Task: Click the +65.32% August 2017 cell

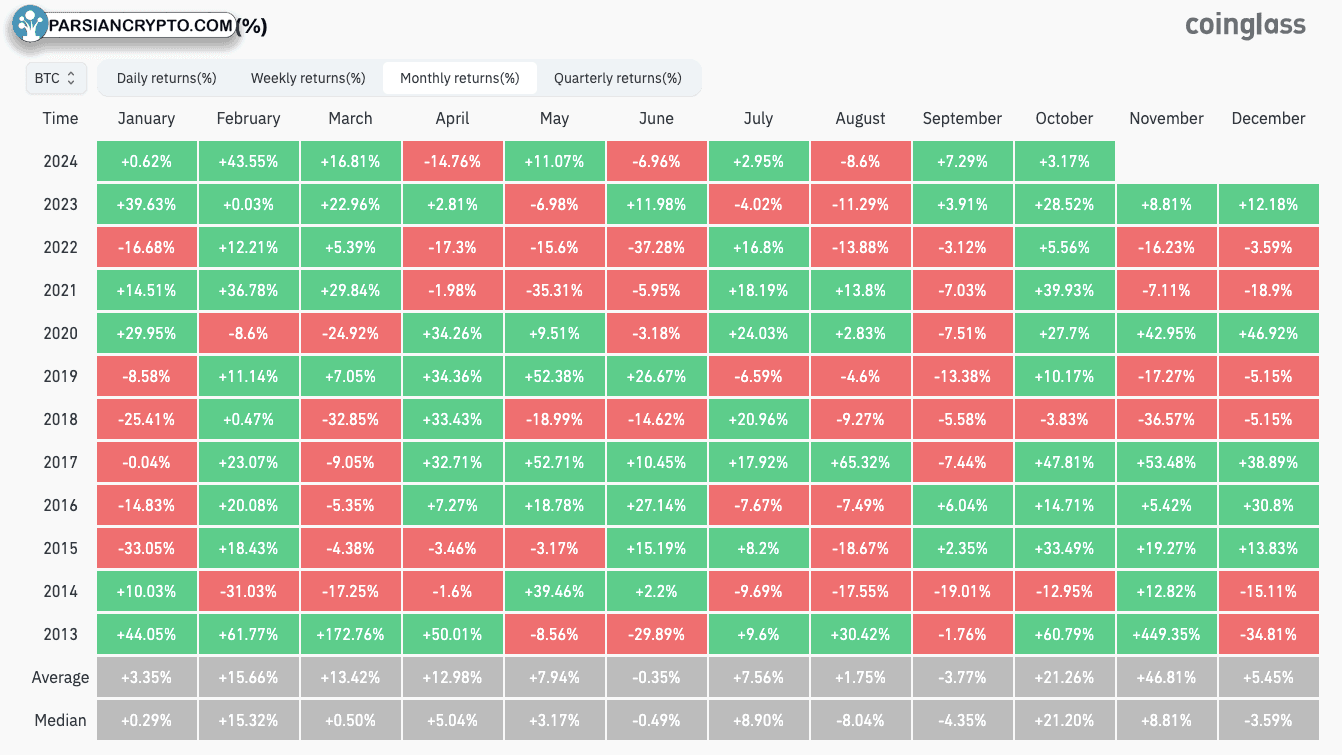Action: pos(860,462)
